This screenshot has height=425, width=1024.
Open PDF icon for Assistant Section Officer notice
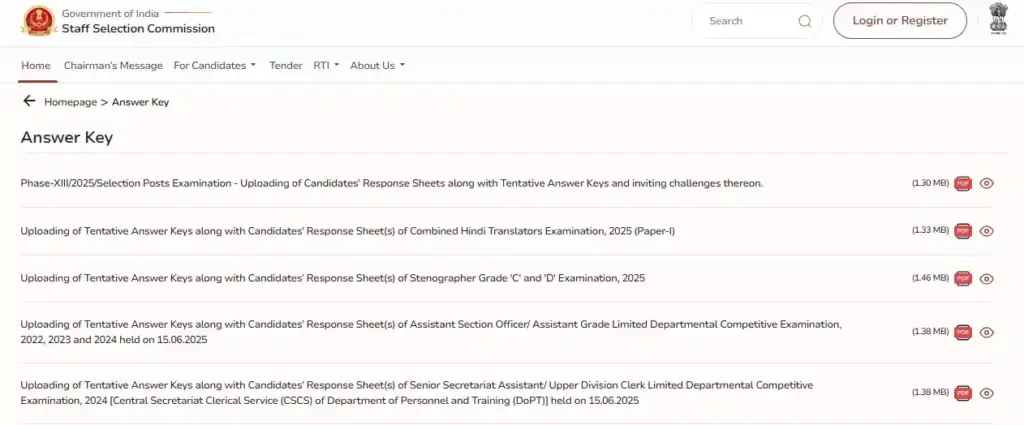coord(963,332)
